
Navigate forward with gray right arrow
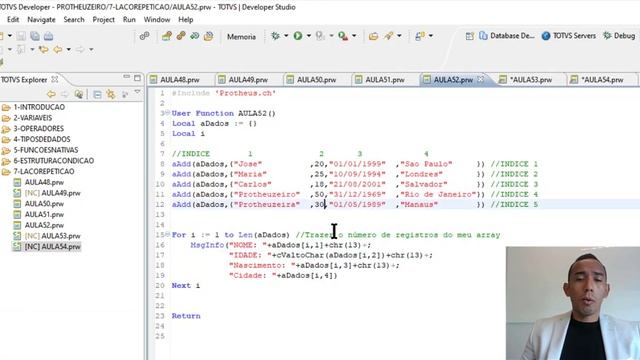click(x=80, y=49)
